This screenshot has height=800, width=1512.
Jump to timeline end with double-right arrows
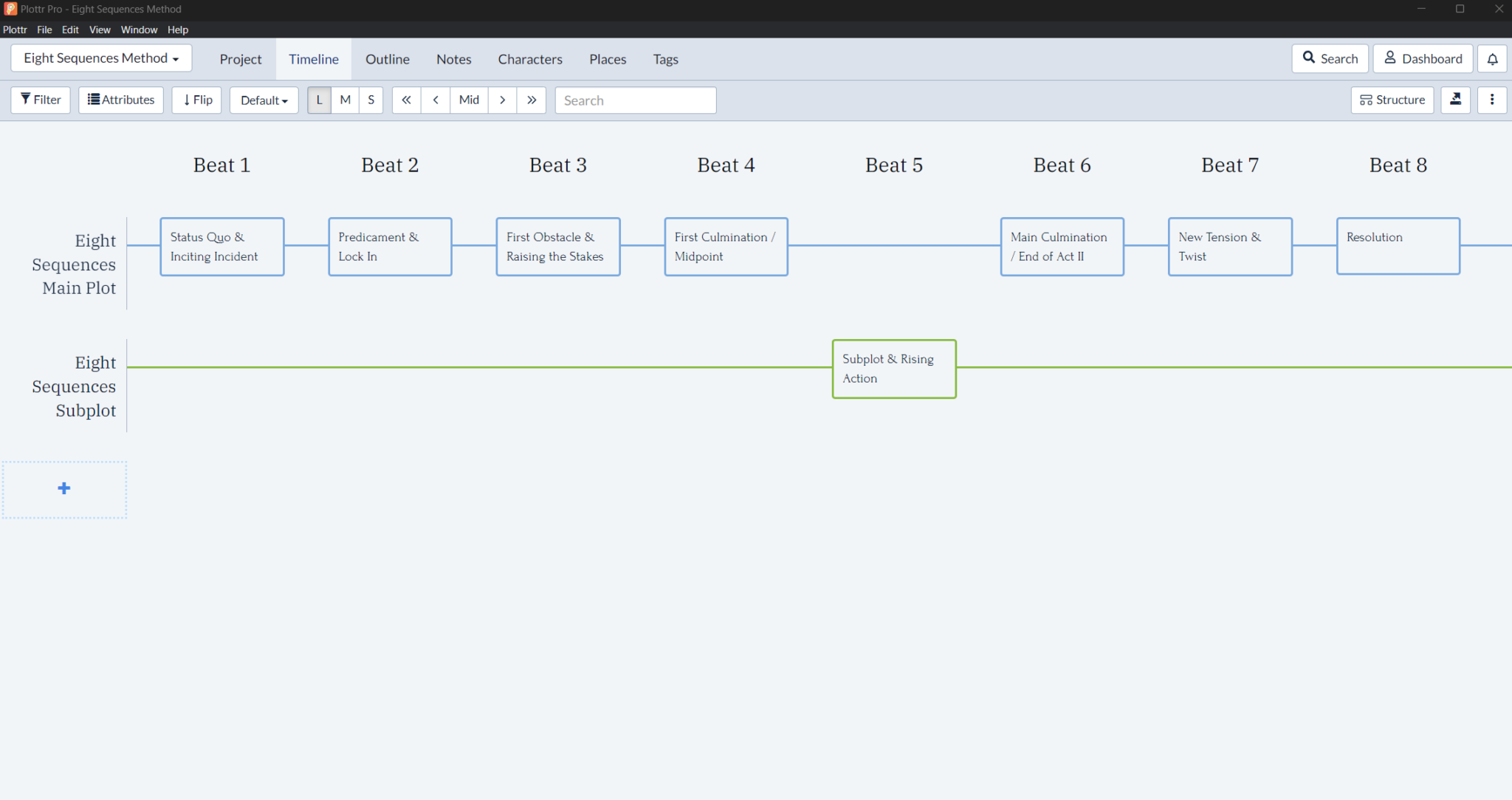[532, 100]
